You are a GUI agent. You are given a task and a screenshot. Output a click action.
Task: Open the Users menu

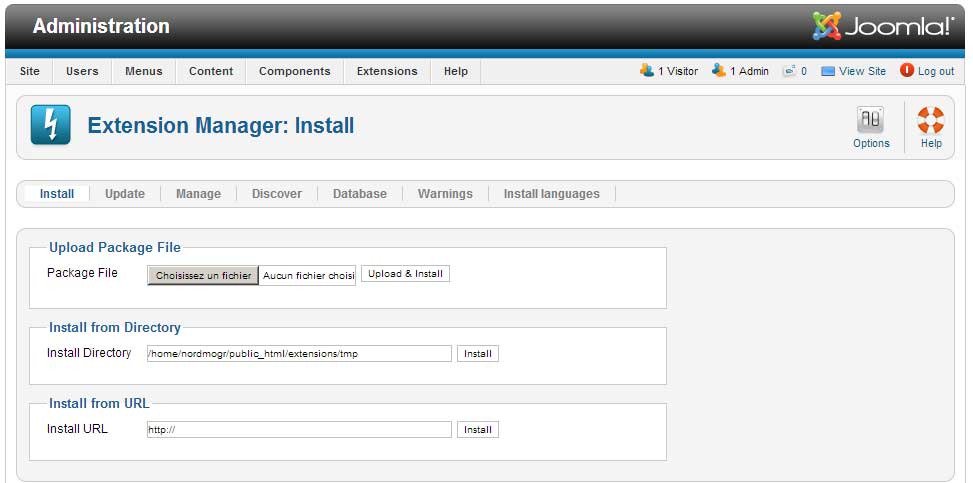point(82,71)
